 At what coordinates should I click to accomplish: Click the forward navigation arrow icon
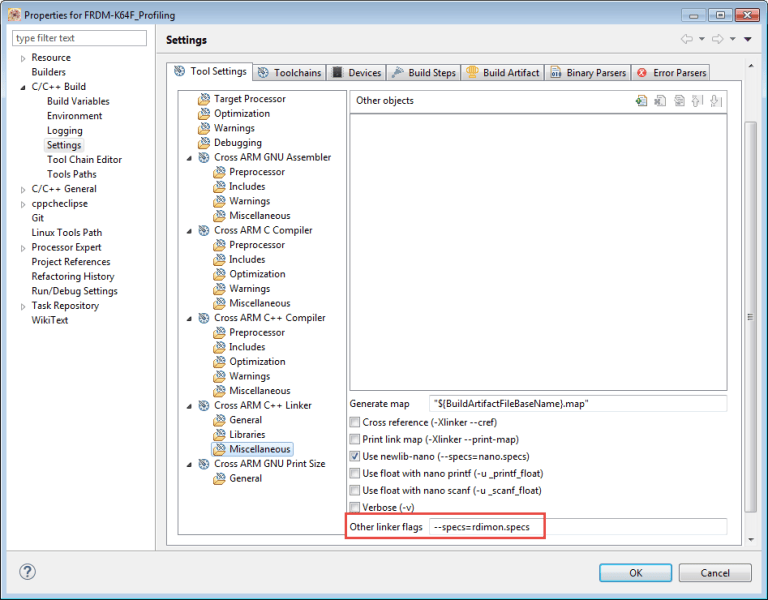pos(718,39)
